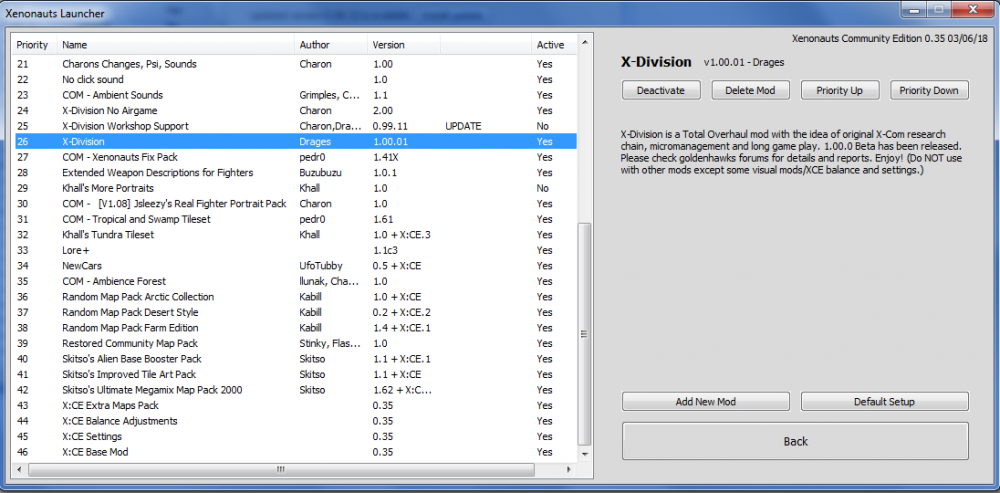Lower mod with Priority Down button
1000x493 pixels.
point(929,91)
